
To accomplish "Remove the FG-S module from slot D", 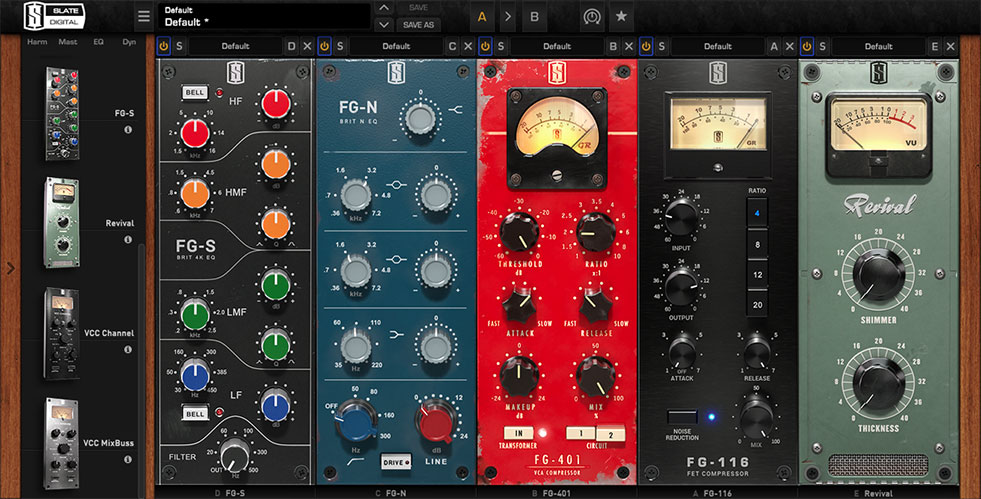I will click(307, 46).
